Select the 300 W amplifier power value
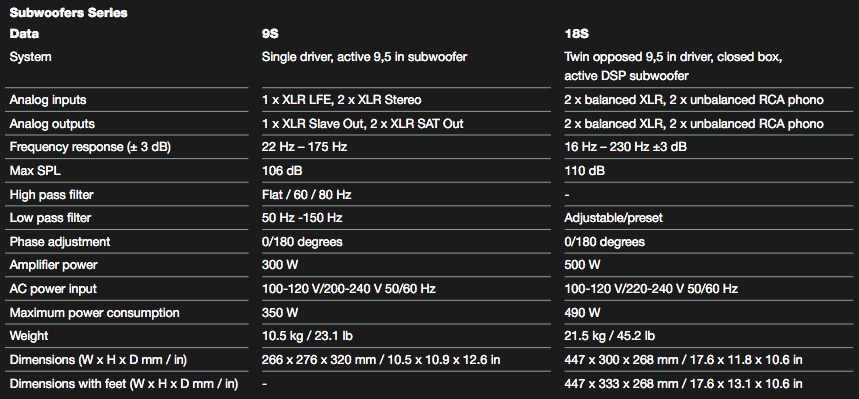Viewport: 859px width, 399px height. click(279, 265)
